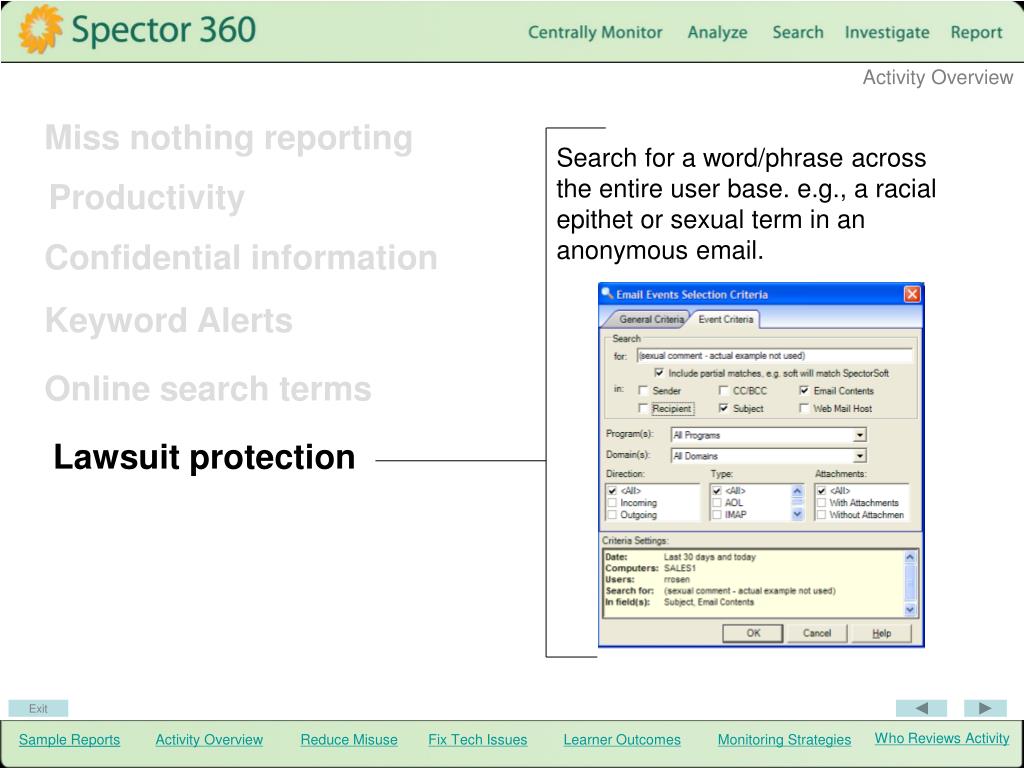The width and height of the screenshot is (1024, 768).
Task: Click the Exit button
Action: (38, 708)
